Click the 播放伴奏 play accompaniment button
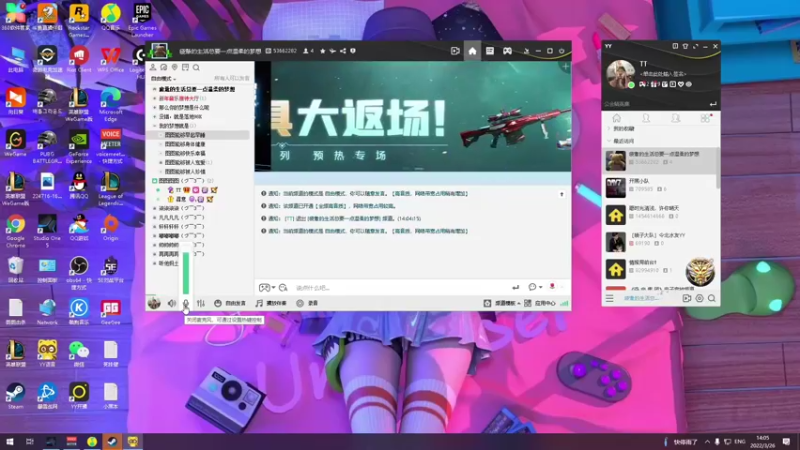 click(x=271, y=303)
